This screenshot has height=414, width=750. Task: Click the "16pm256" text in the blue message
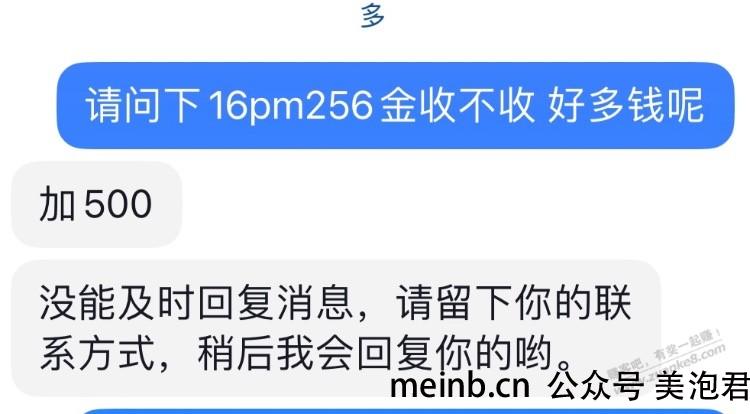click(291, 105)
